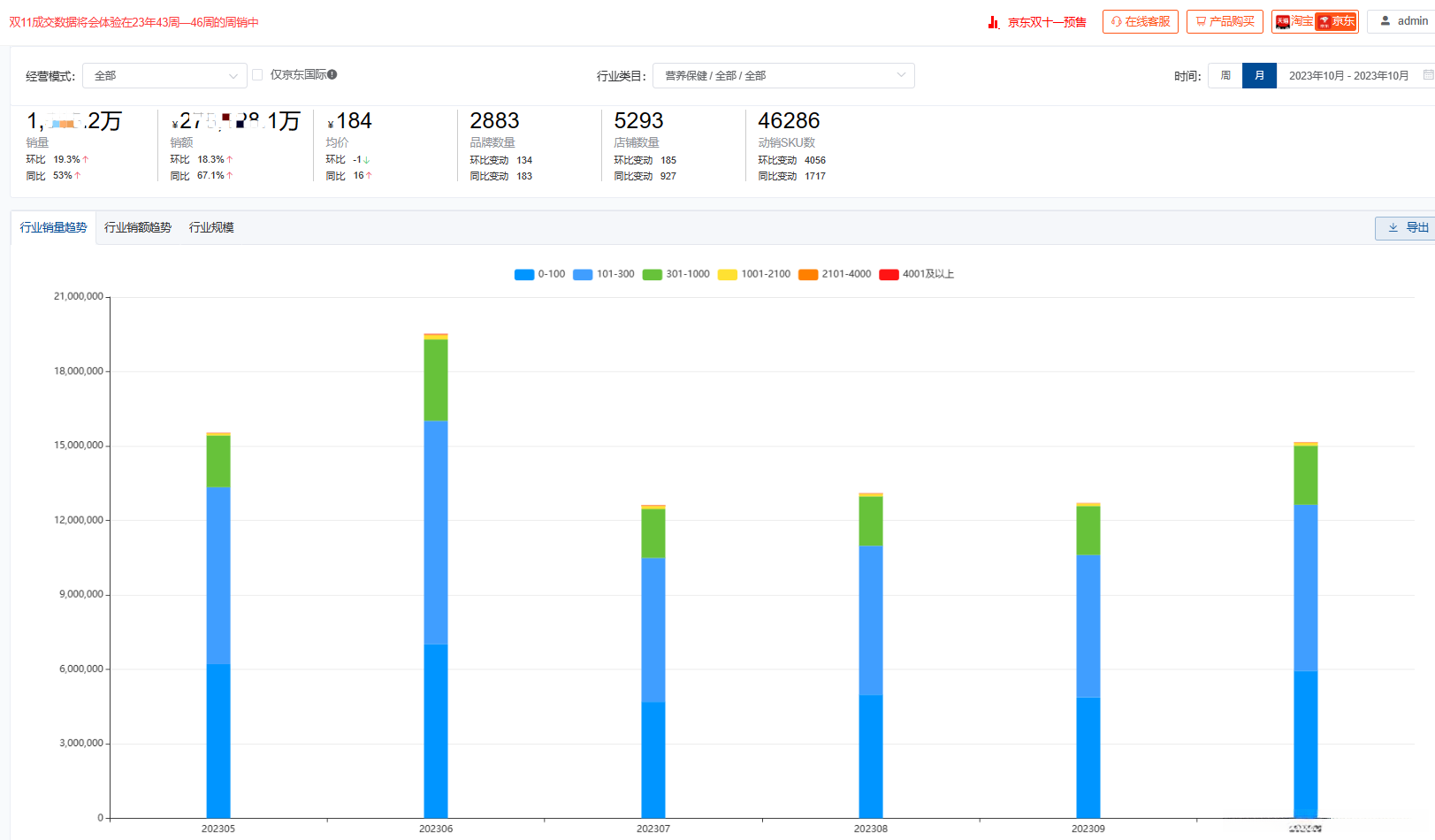This screenshot has height=840, width=1435.
Task: Open the 行业规模 tab
Action: pos(211,227)
